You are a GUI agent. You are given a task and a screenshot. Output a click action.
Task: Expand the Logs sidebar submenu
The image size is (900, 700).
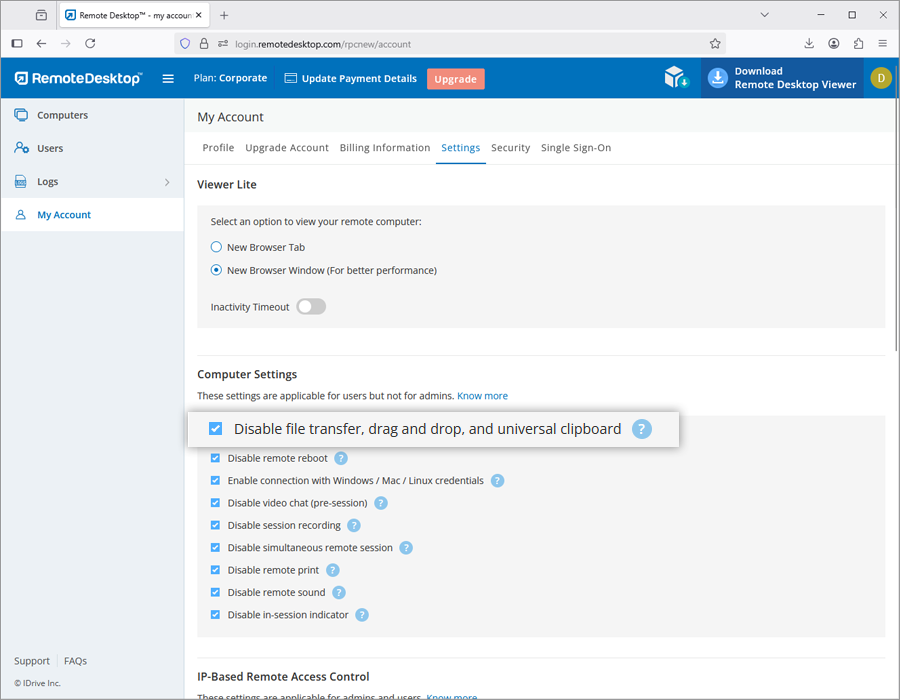(x=167, y=182)
